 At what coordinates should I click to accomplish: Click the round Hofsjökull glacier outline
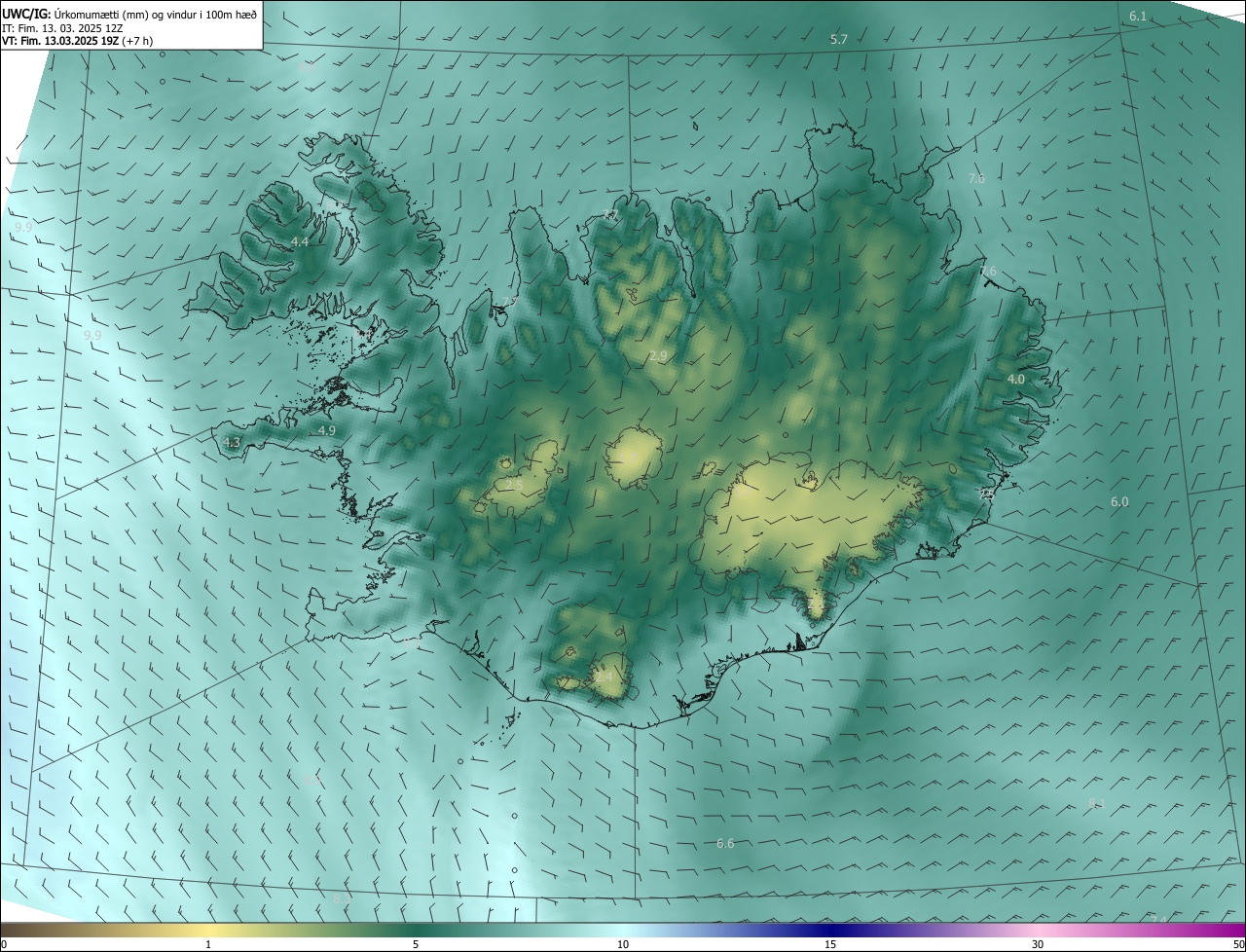(x=634, y=458)
